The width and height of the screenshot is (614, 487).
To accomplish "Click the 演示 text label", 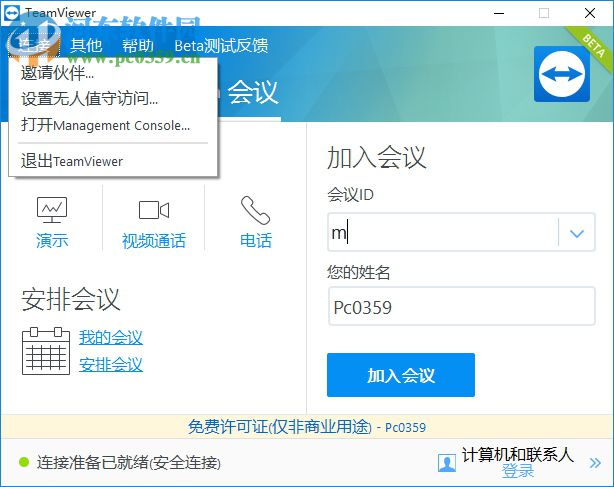I will coord(52,240).
